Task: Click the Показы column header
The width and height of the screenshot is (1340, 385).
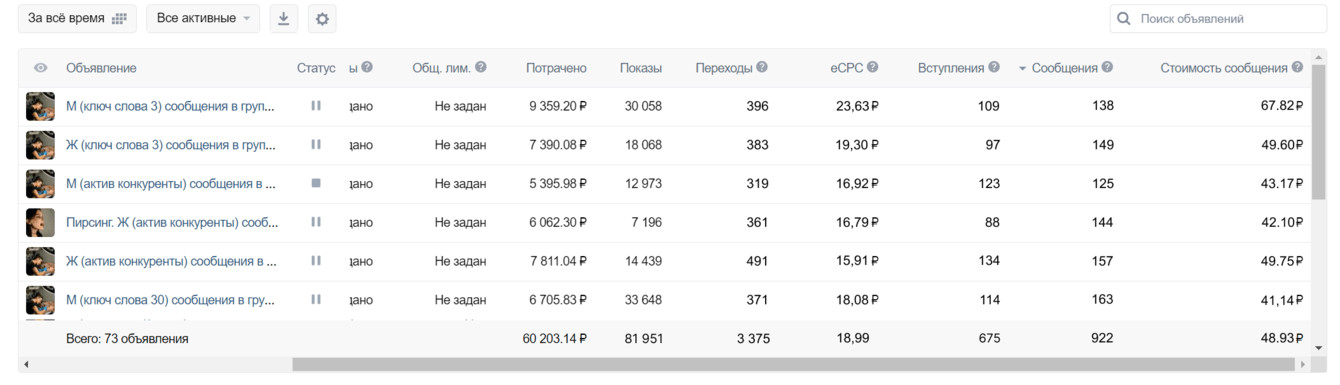Action: (x=641, y=68)
